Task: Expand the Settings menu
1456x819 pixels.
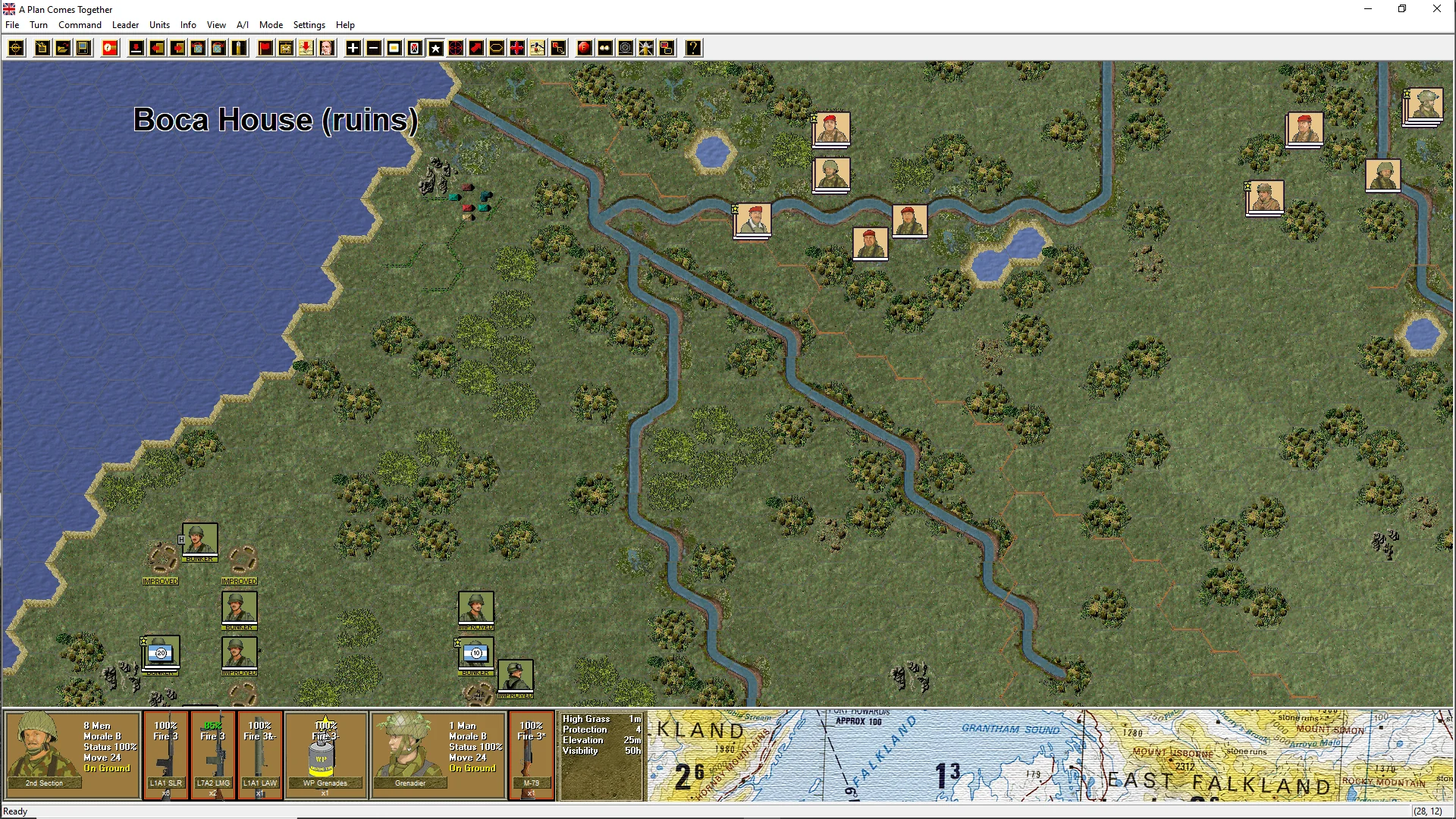Action: tap(309, 25)
